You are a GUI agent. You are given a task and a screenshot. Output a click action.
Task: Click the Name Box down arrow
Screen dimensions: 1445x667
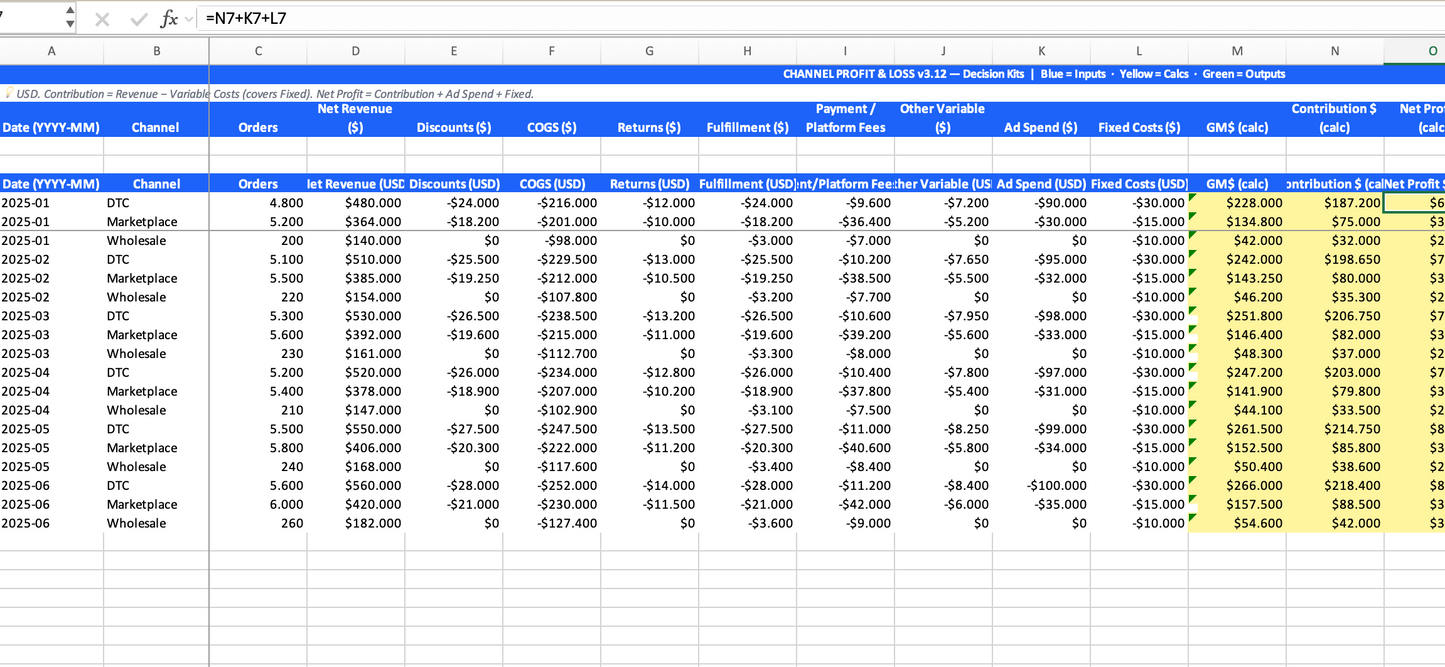69,24
